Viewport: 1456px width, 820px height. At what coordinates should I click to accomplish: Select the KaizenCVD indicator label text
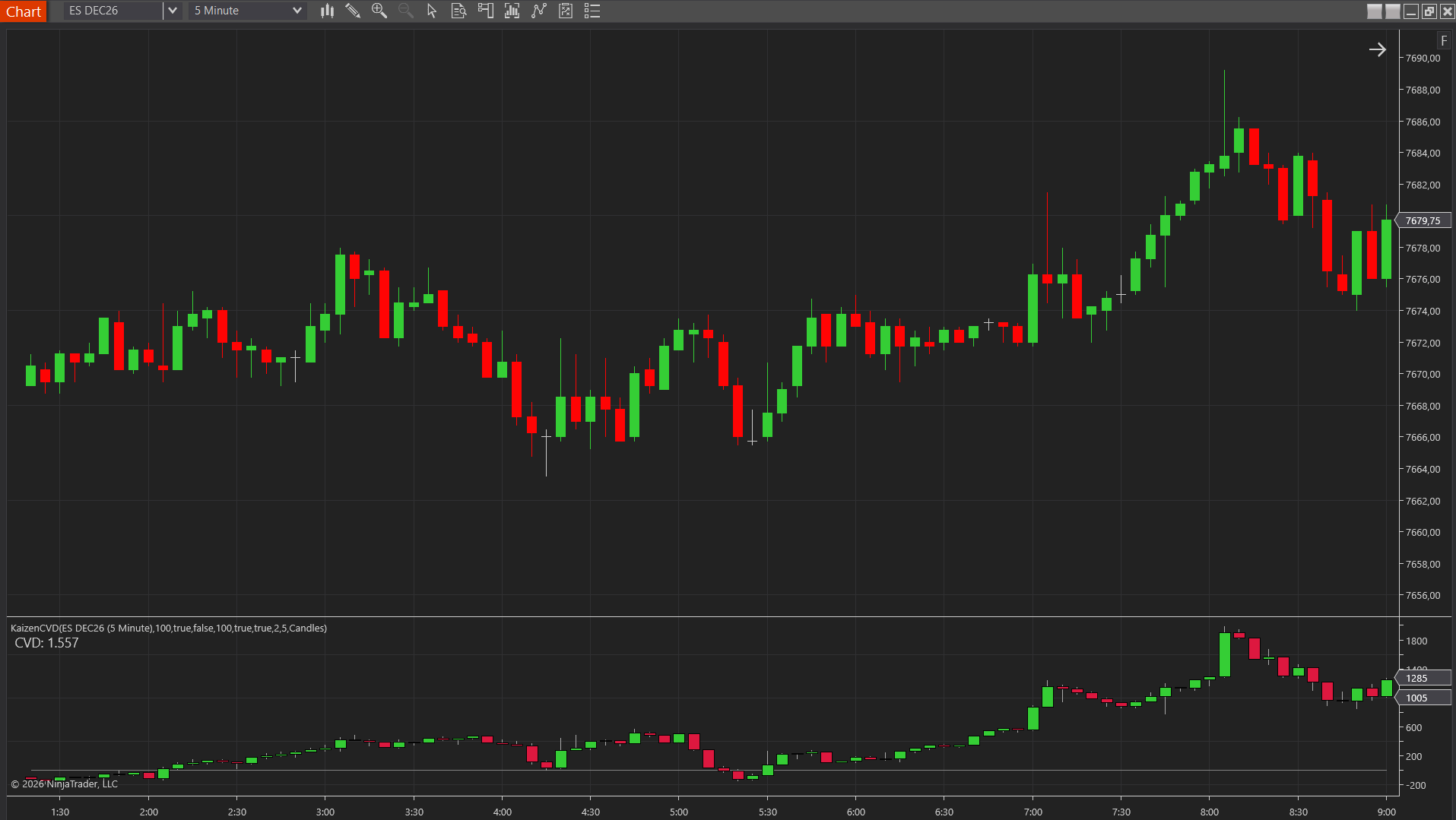click(x=169, y=628)
